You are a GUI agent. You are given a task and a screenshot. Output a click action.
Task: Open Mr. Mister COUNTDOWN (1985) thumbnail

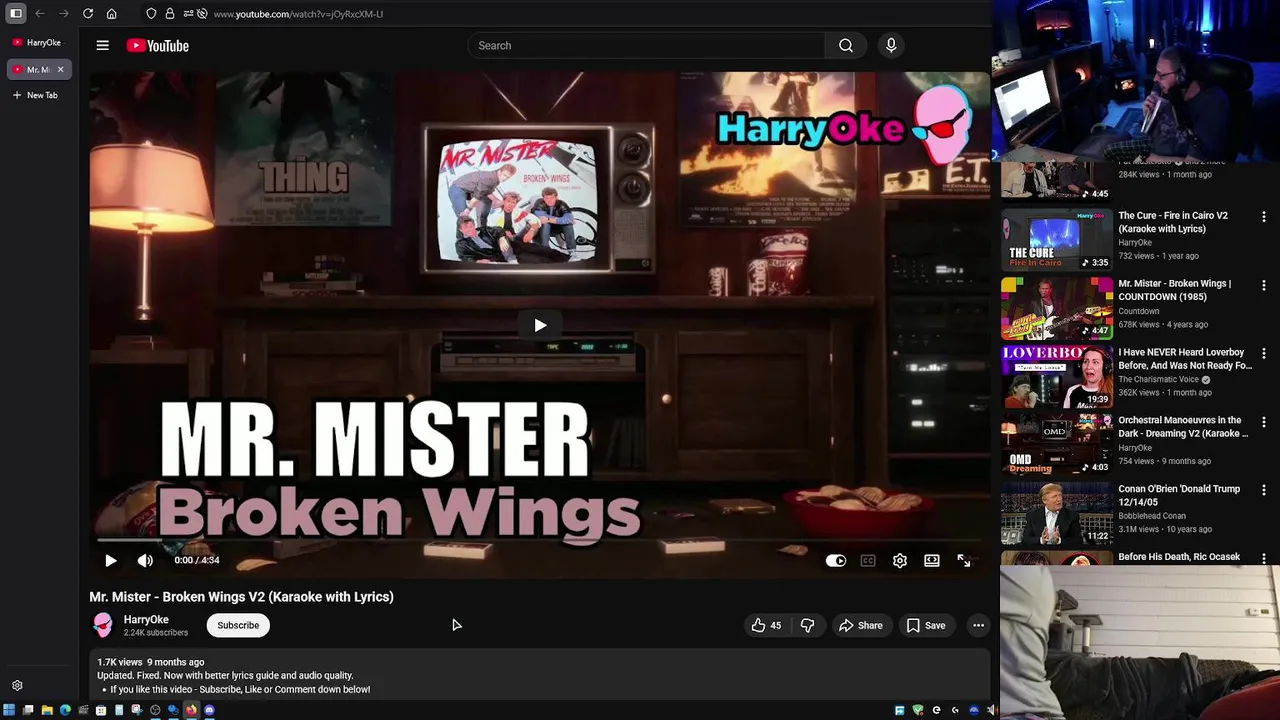point(1057,308)
